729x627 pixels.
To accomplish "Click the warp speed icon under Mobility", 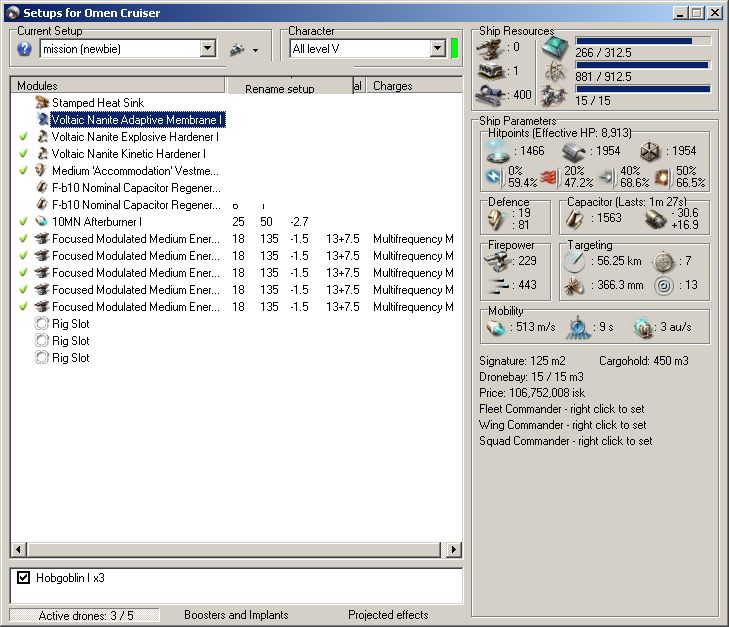I will click(x=644, y=328).
